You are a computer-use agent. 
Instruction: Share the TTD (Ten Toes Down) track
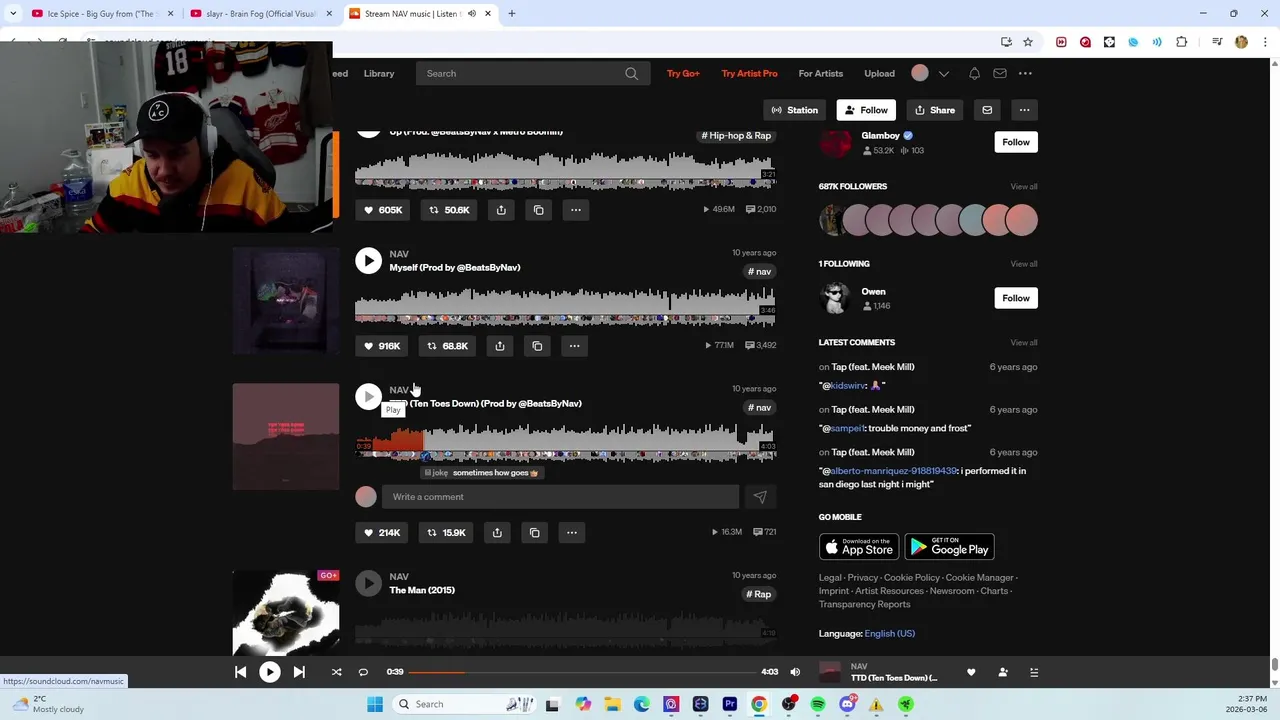click(x=497, y=533)
